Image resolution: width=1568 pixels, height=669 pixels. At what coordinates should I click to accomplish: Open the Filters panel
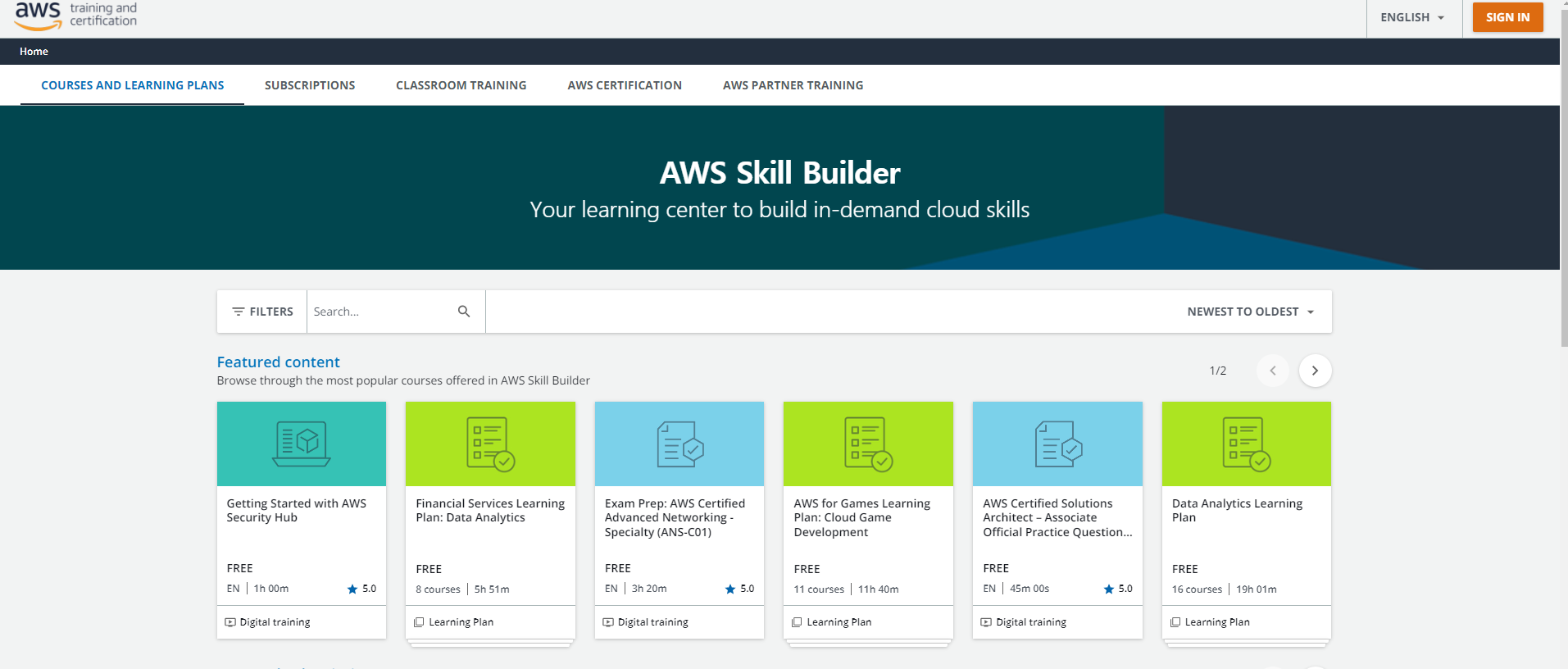point(262,312)
